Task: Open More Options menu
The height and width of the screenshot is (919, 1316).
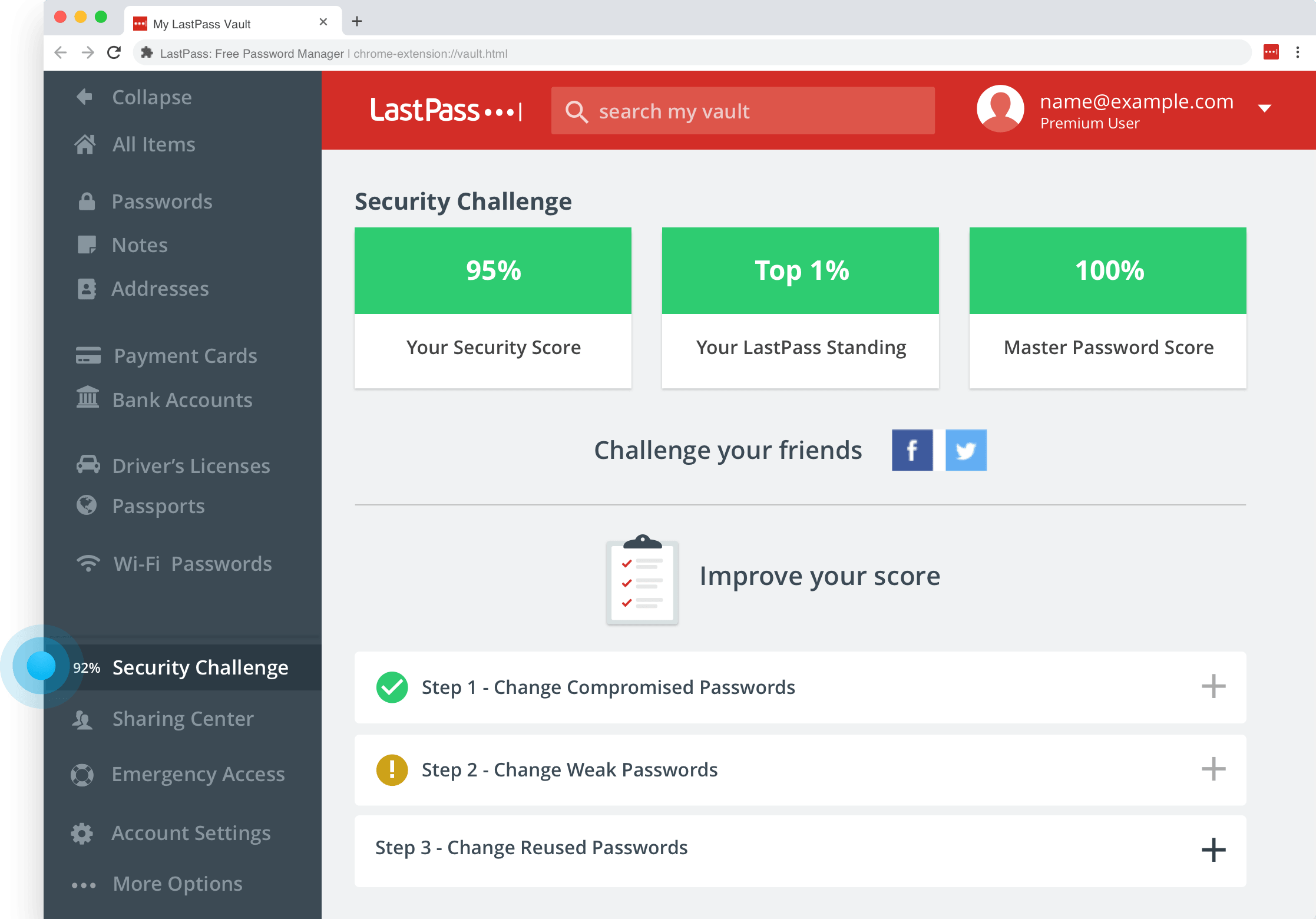Action: (x=177, y=883)
